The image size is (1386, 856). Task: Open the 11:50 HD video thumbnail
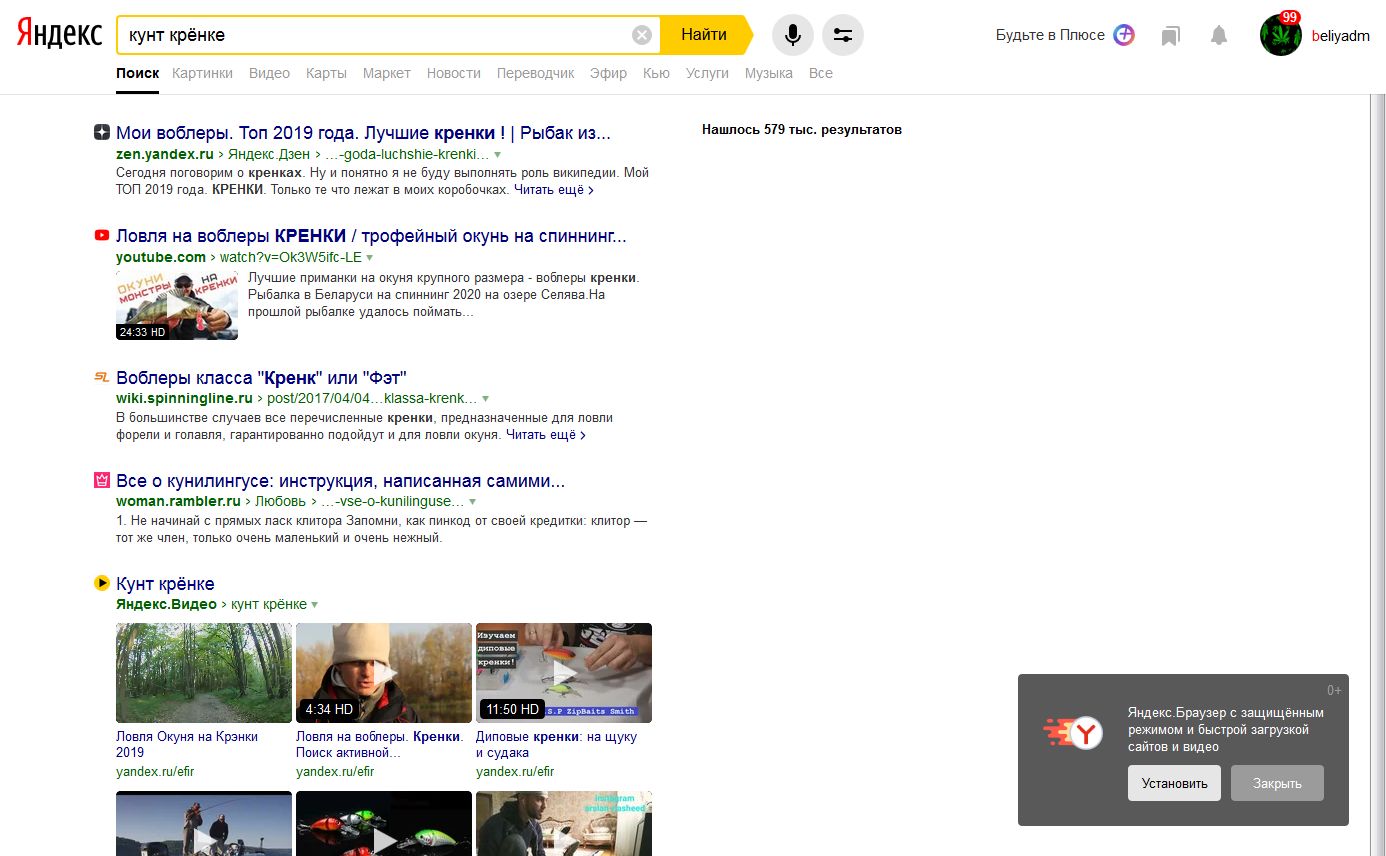(x=564, y=673)
